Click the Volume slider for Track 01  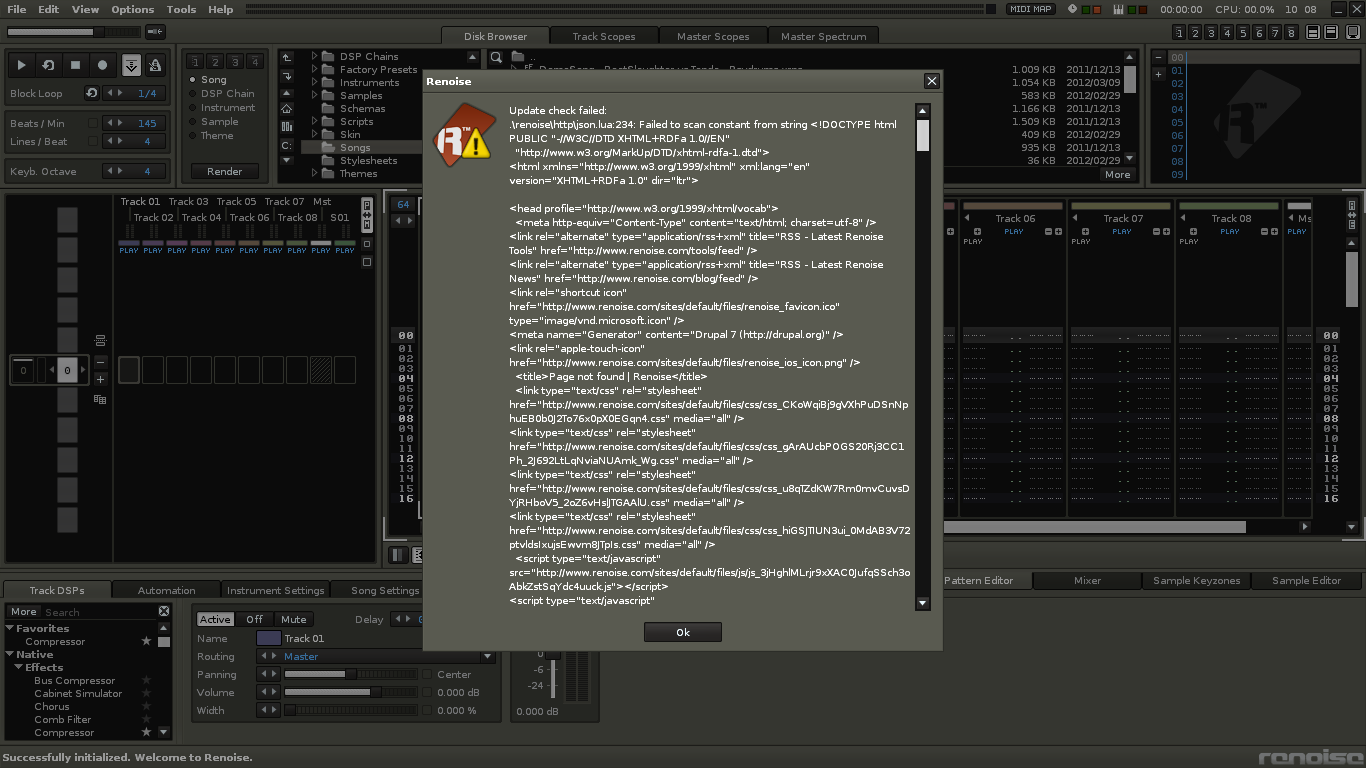(351, 693)
